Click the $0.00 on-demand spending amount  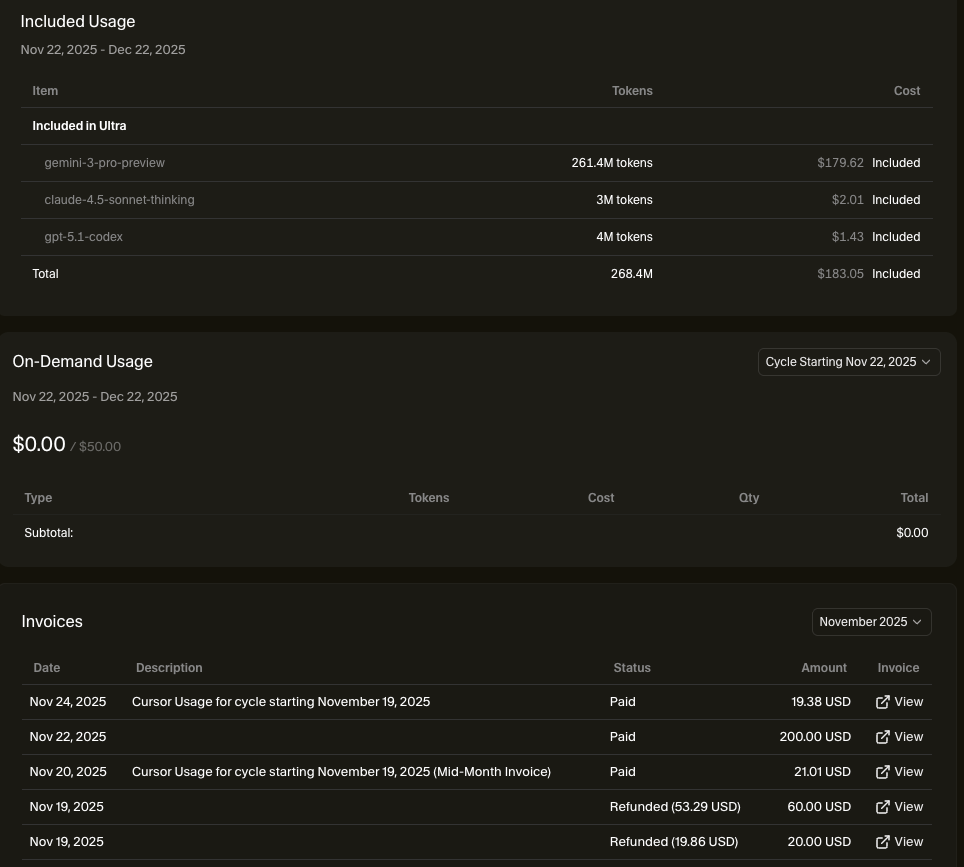39,445
